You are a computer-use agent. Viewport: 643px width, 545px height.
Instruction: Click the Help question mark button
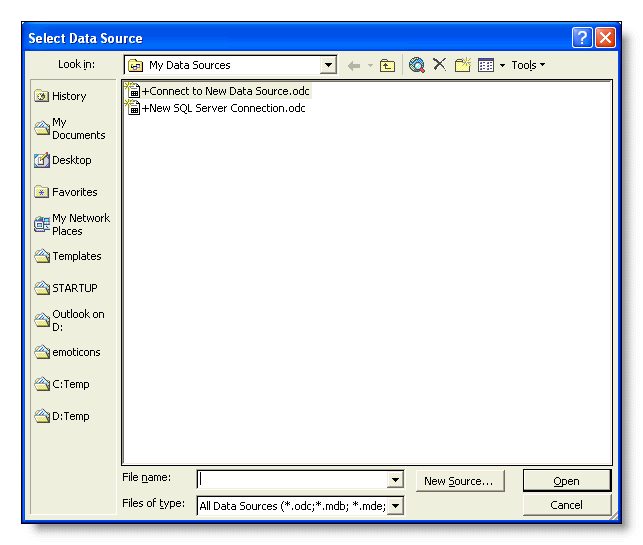click(582, 38)
